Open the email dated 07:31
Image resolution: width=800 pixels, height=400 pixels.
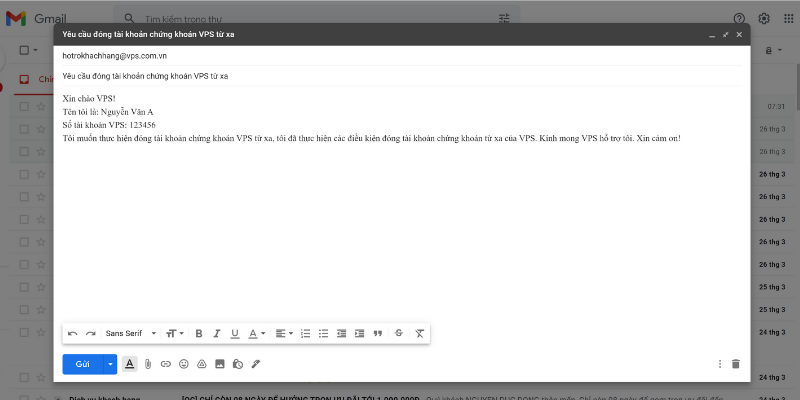(403, 106)
